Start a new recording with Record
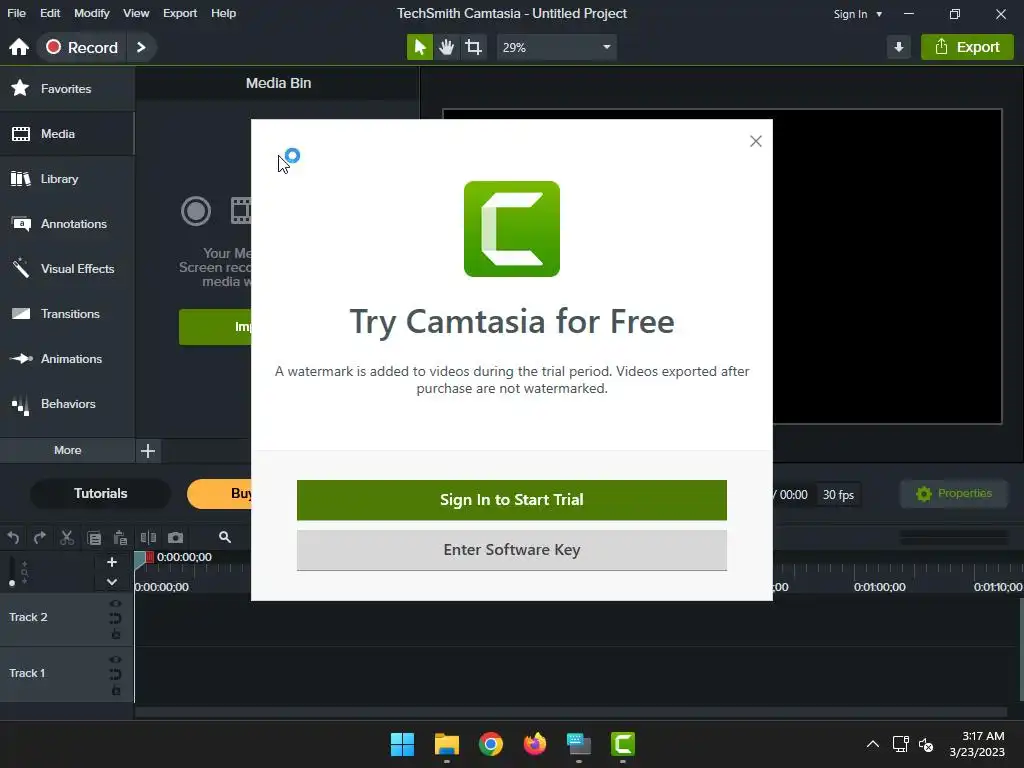This screenshot has width=1024, height=768. pos(82,47)
